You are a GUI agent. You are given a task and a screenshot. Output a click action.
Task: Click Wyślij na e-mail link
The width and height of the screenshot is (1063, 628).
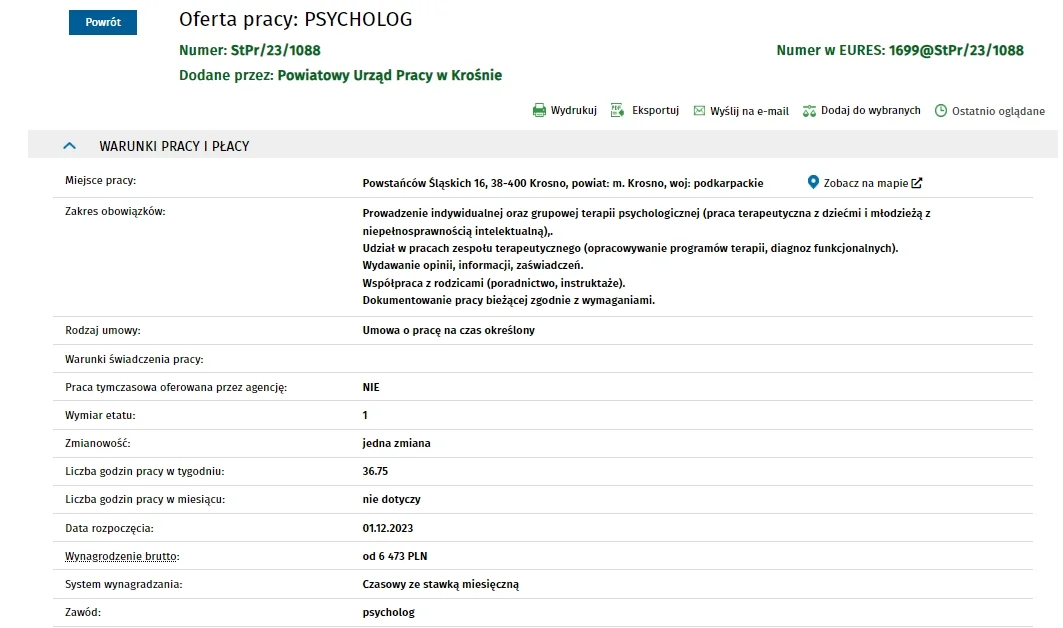749,111
